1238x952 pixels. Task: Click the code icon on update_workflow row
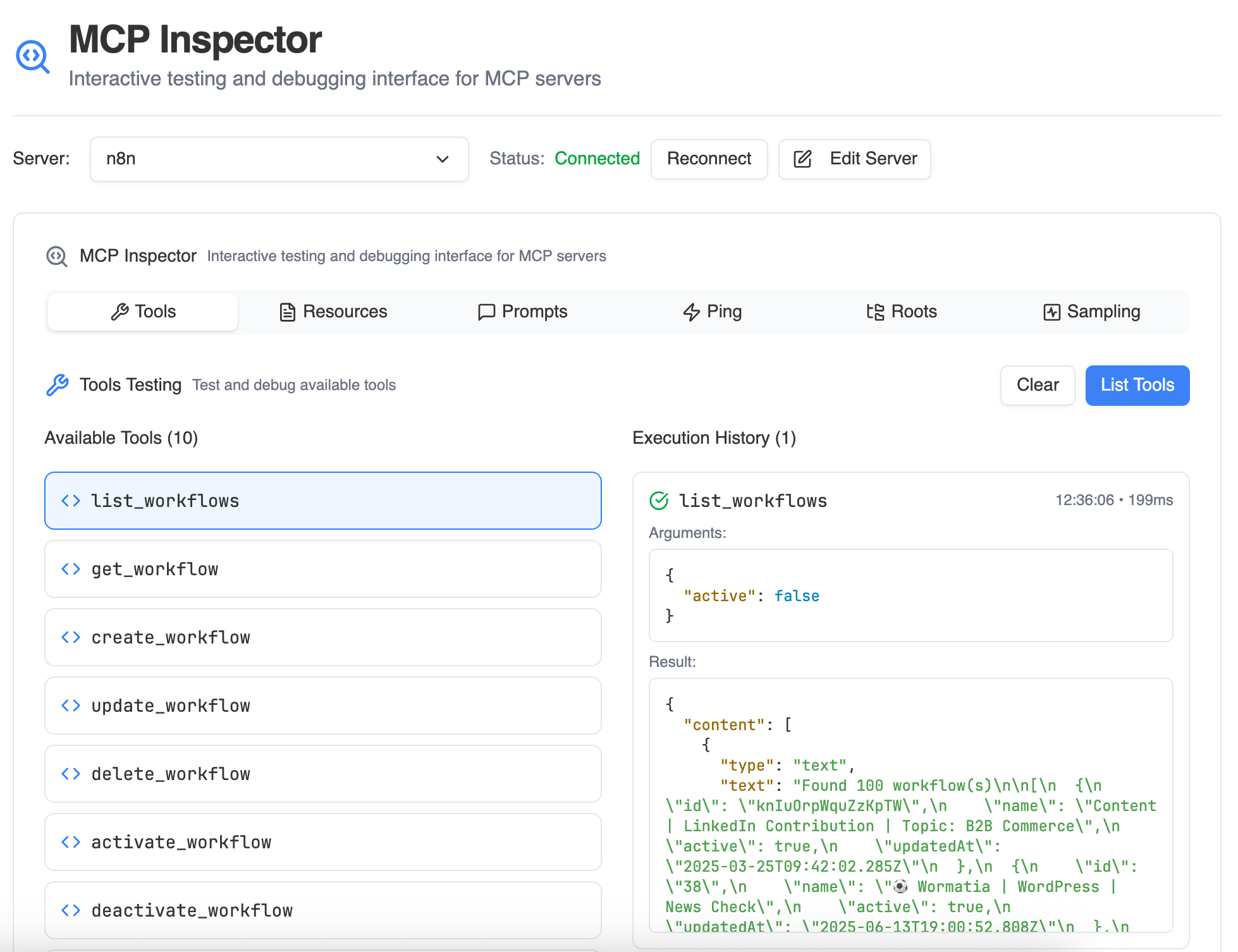(71, 705)
